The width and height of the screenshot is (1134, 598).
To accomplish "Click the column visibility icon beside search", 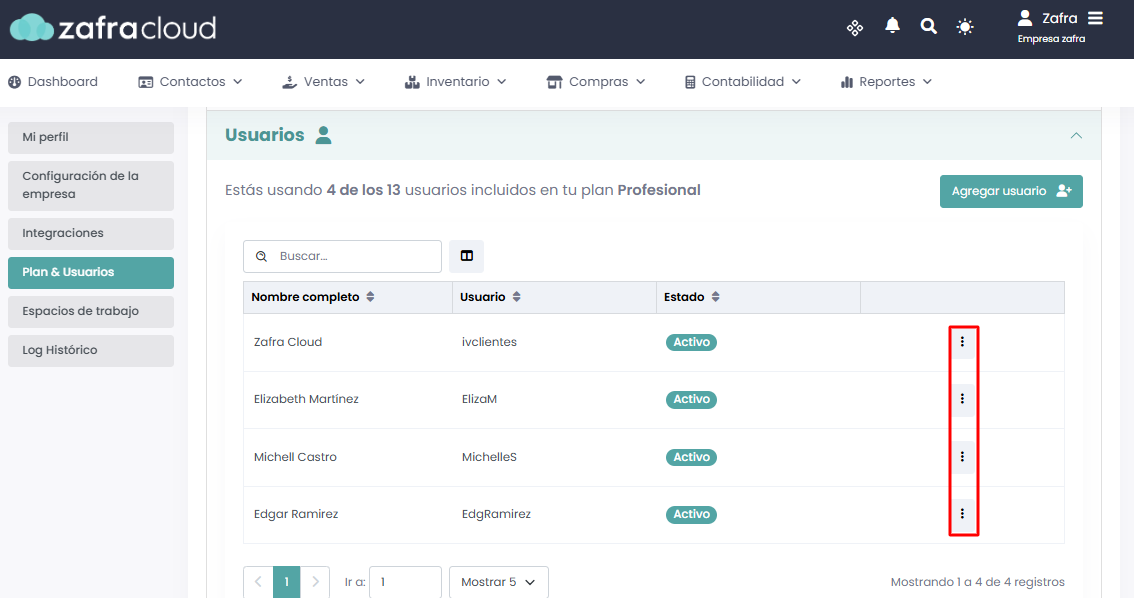I will coord(466,256).
